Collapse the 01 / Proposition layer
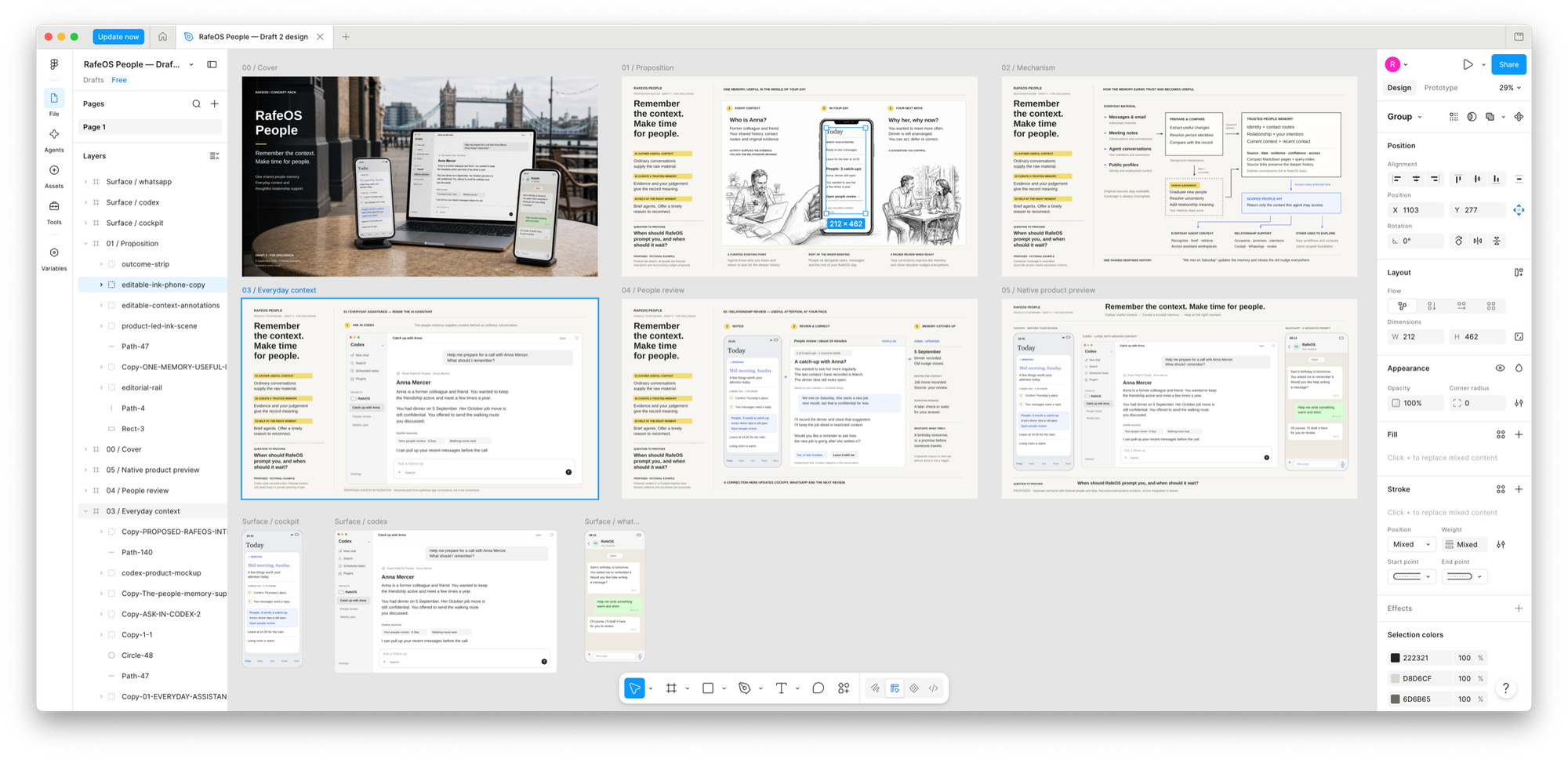This screenshot has height=759, width=1568. (x=85, y=244)
